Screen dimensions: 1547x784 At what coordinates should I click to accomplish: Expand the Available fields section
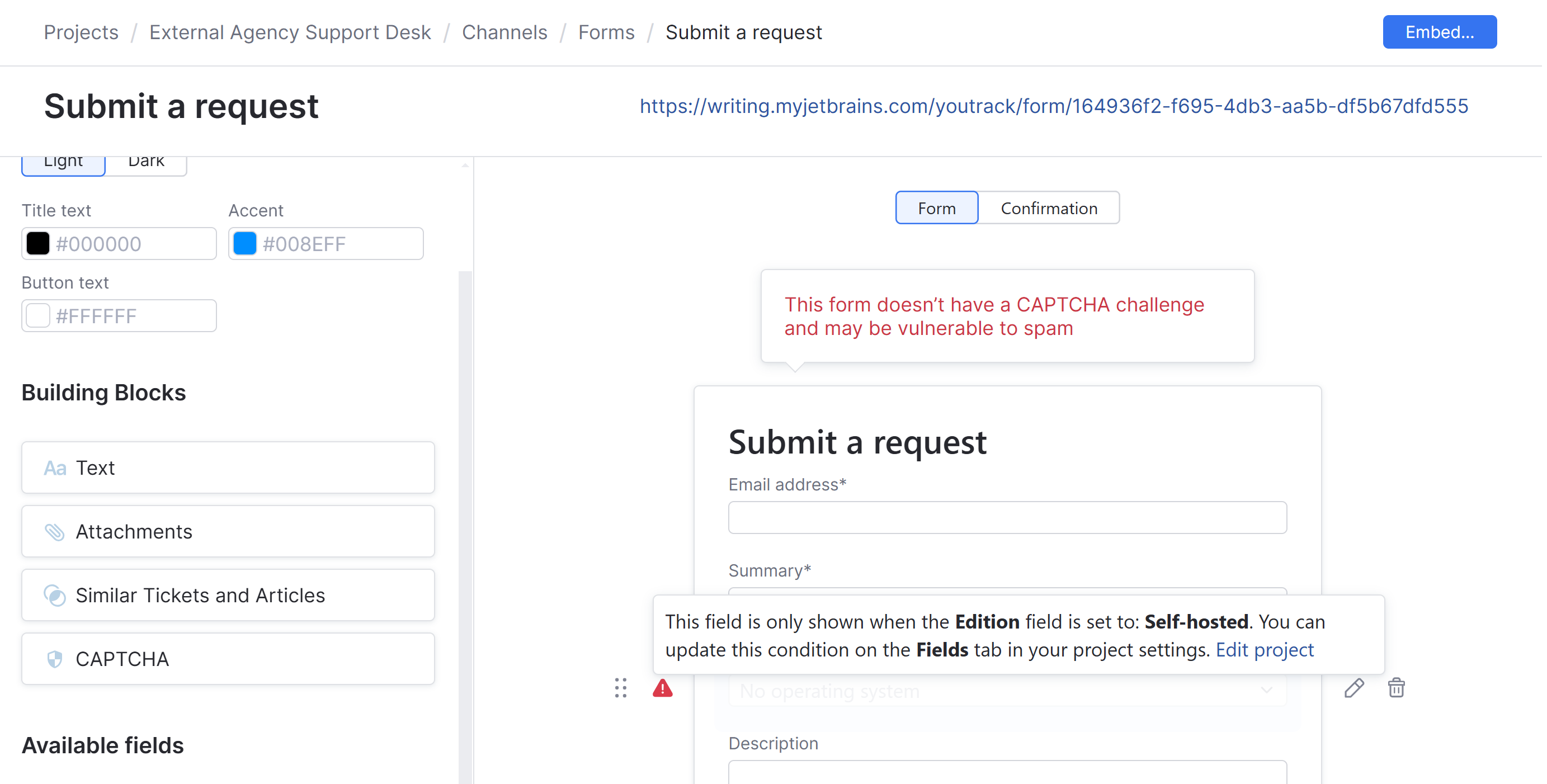102,745
